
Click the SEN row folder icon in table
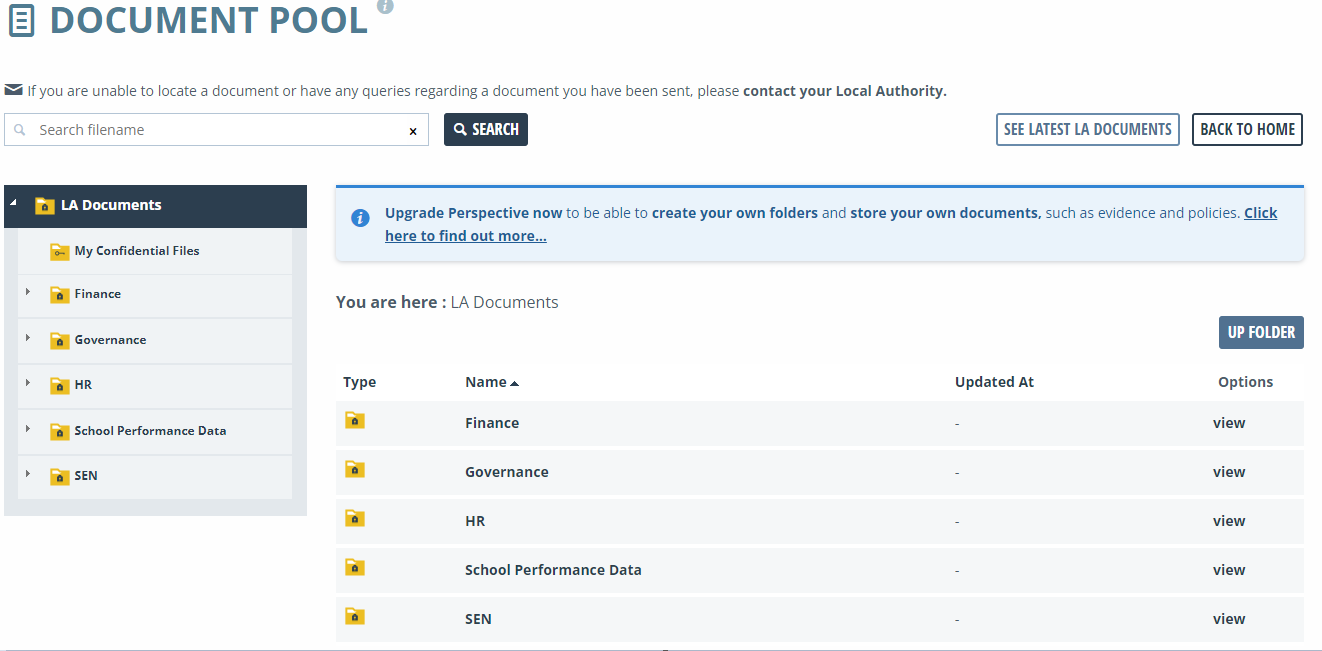click(355, 616)
